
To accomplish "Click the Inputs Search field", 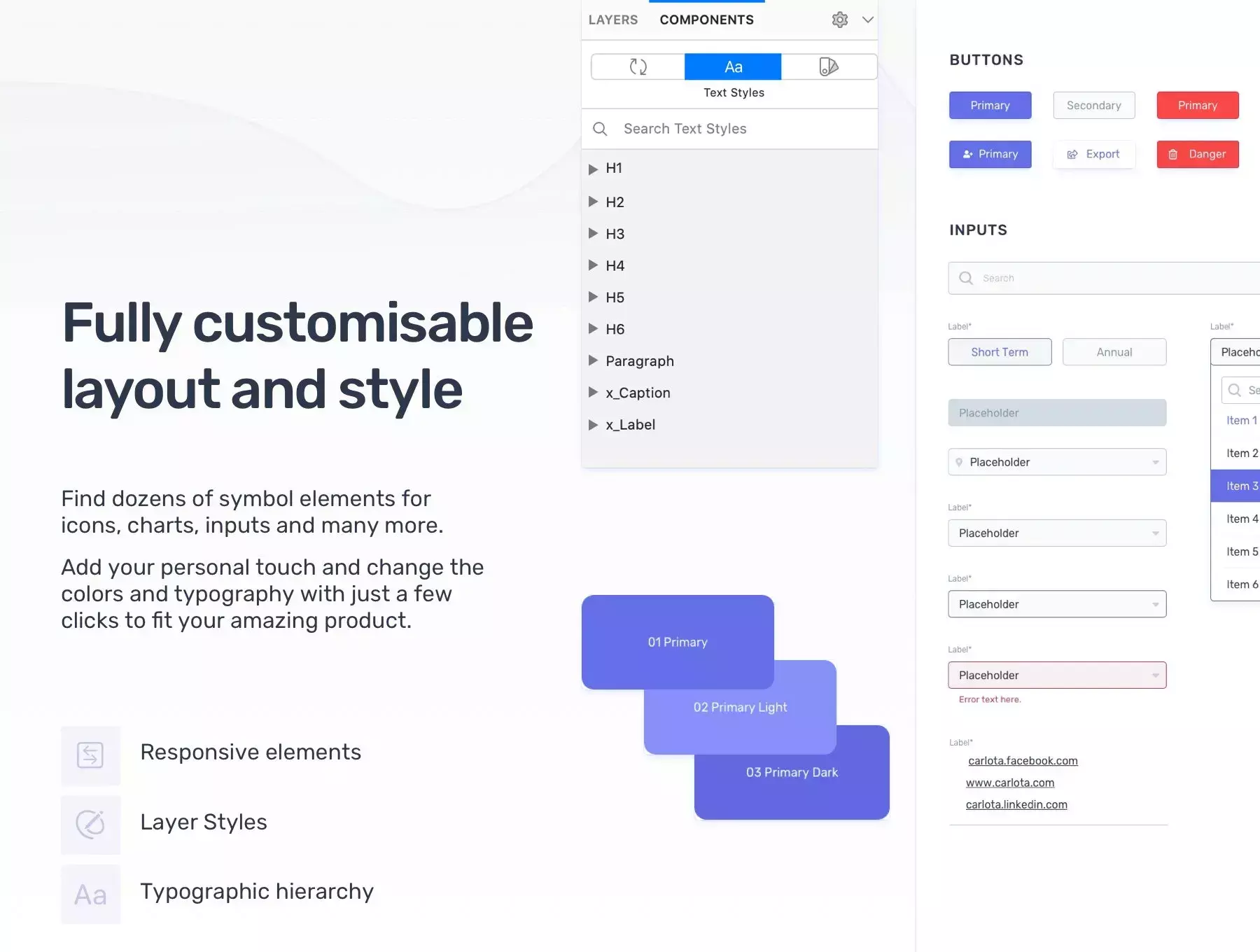I will coord(1105,278).
